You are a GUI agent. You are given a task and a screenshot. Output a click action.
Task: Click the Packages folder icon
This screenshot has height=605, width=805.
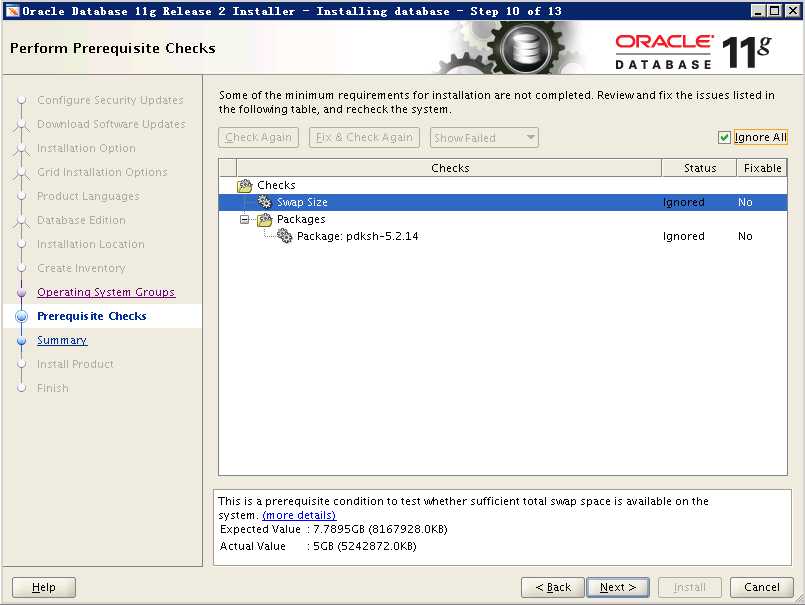click(264, 219)
